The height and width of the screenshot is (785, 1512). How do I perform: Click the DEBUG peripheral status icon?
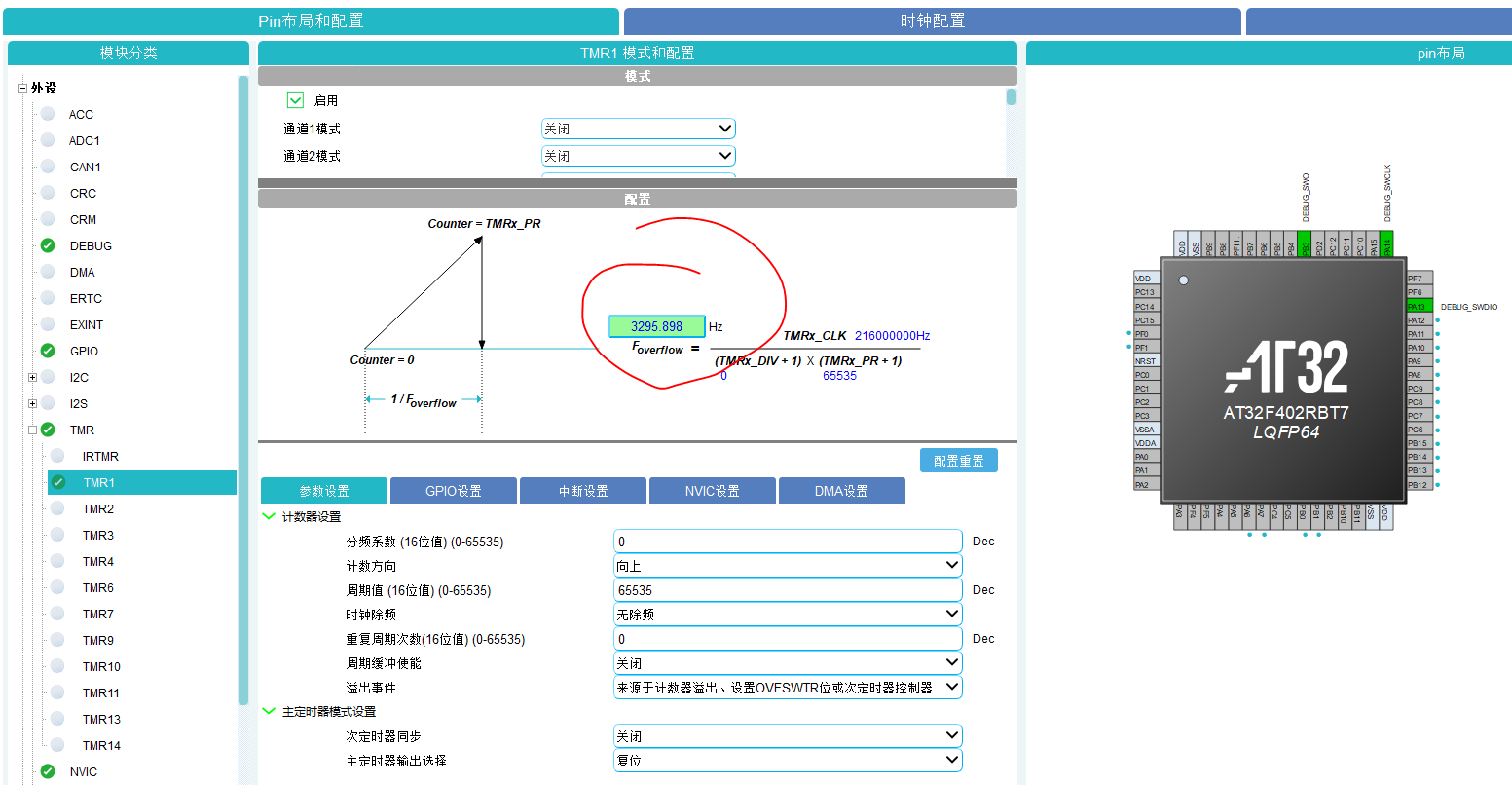pyautogui.click(x=47, y=245)
